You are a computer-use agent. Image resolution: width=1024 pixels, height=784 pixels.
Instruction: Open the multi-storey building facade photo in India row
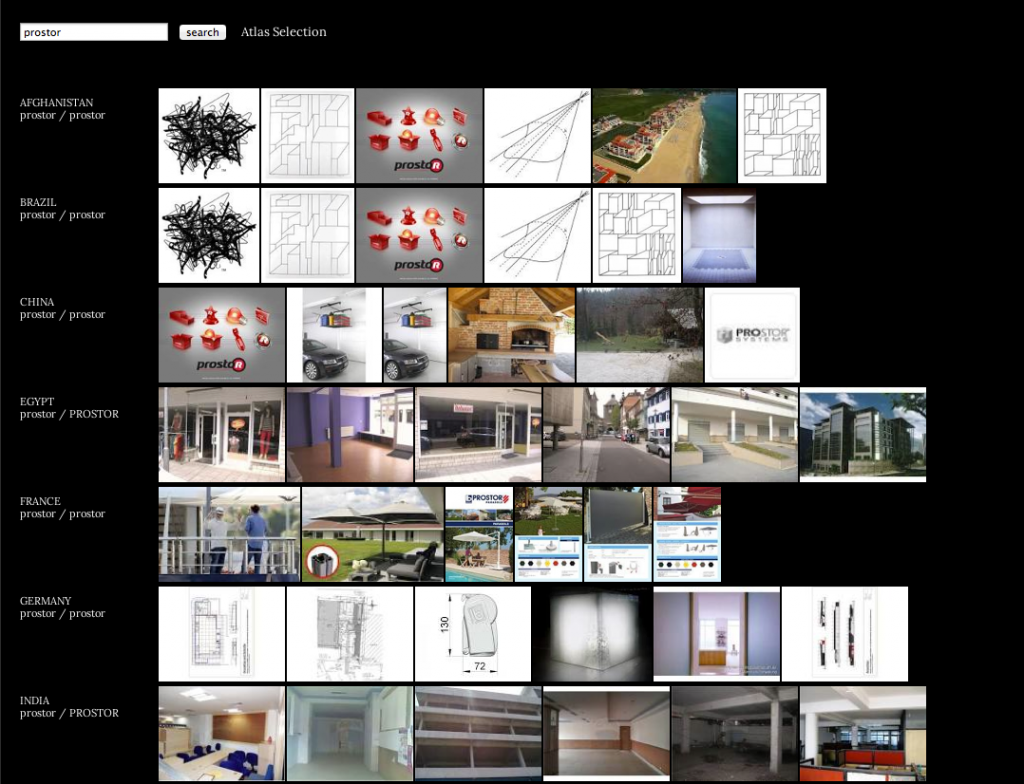[478, 733]
